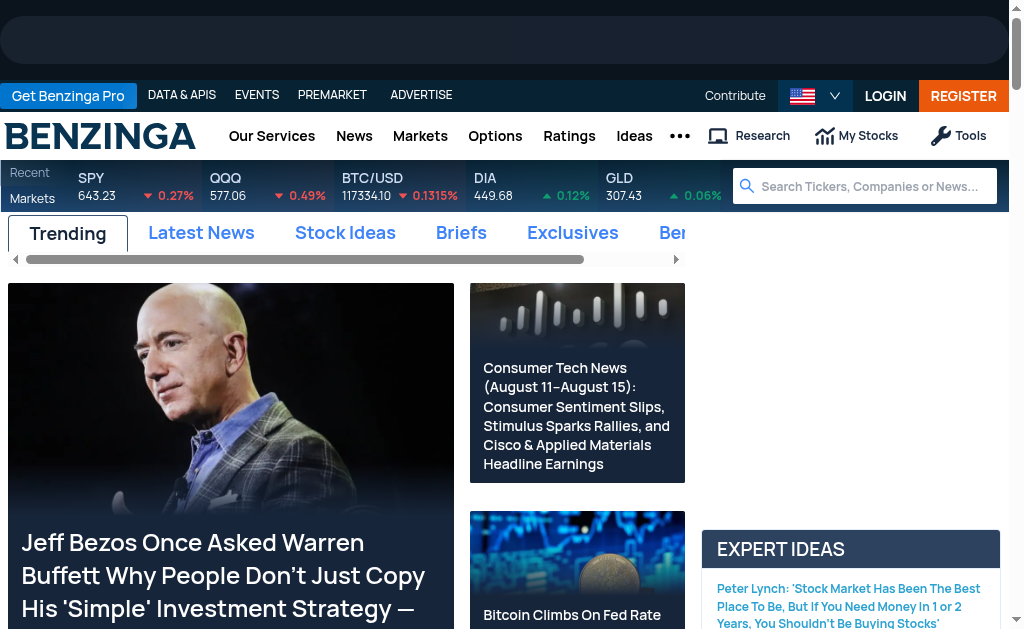Click the page scrollbar down arrow
The image size is (1024, 629).
coord(1016,619)
